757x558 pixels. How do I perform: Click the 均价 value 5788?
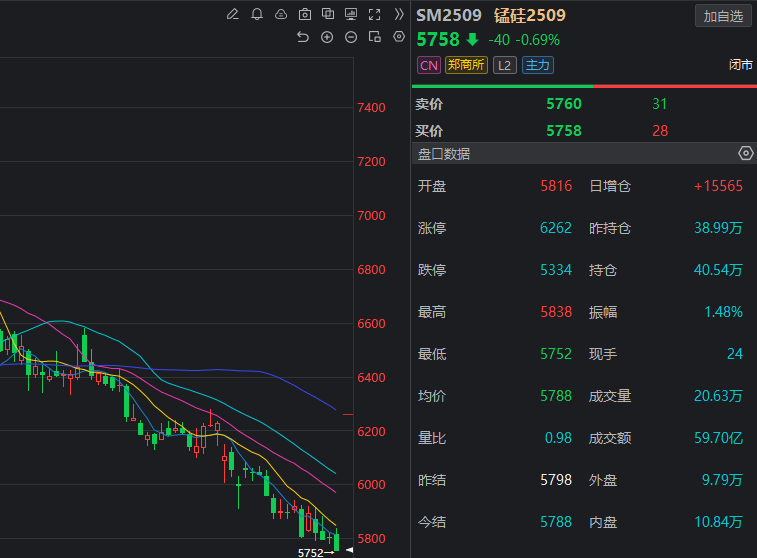(x=556, y=396)
